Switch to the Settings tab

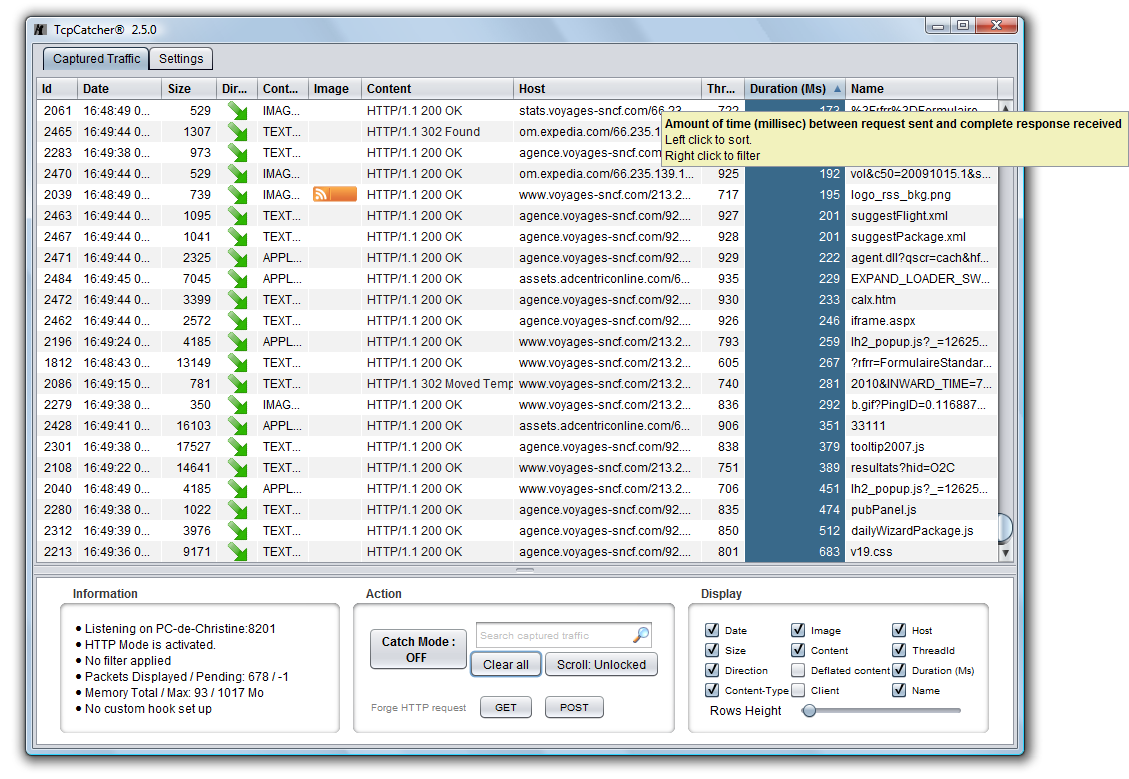click(181, 59)
